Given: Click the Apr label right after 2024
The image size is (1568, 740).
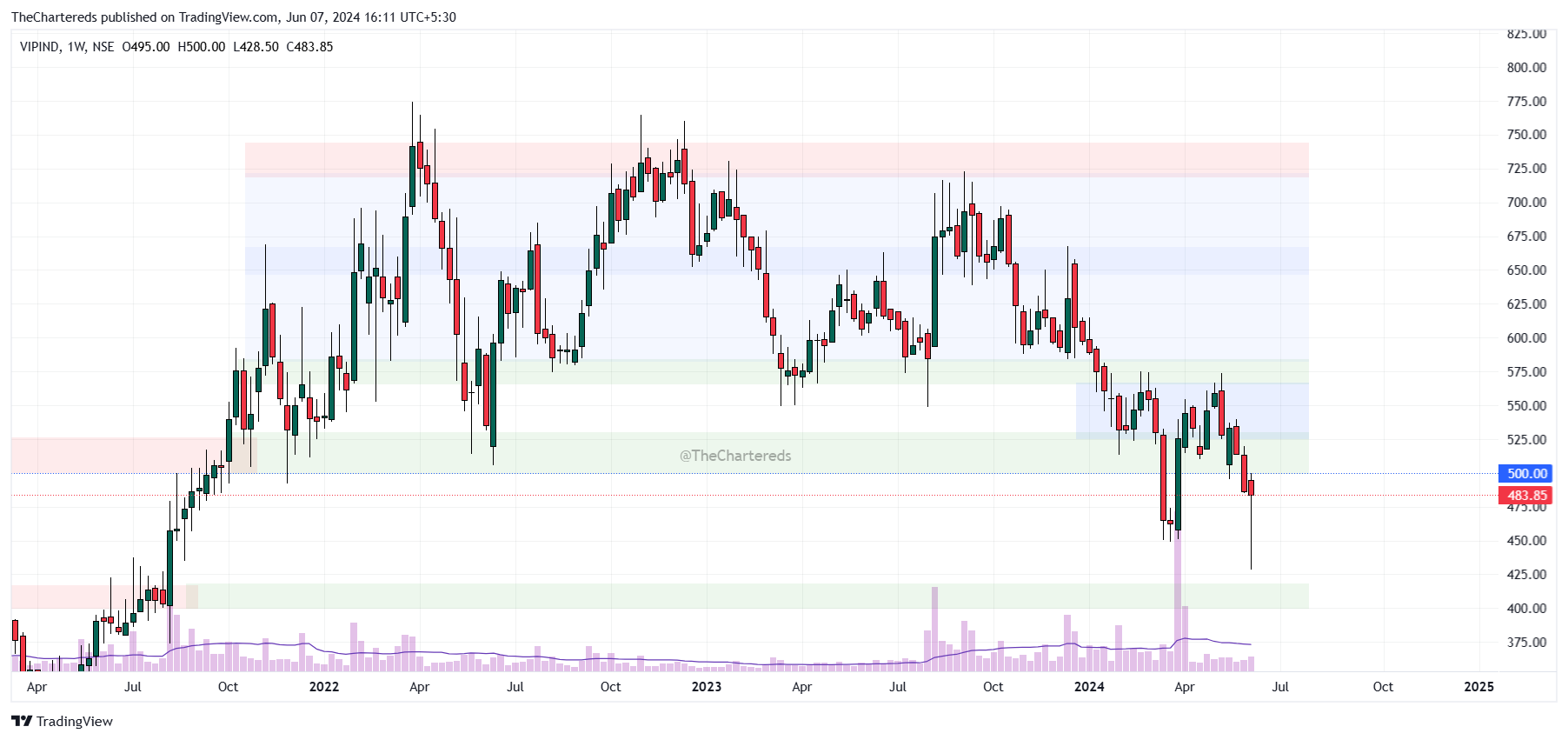Looking at the screenshot, I should pos(1184,687).
